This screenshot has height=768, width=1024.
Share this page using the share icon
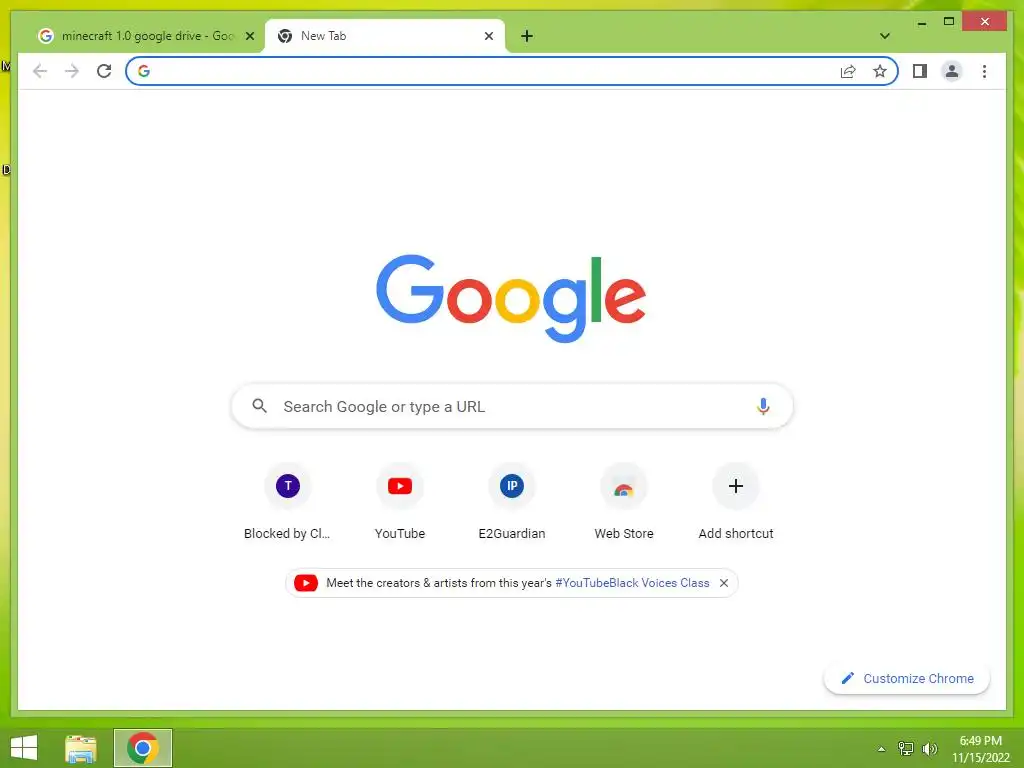[x=848, y=71]
